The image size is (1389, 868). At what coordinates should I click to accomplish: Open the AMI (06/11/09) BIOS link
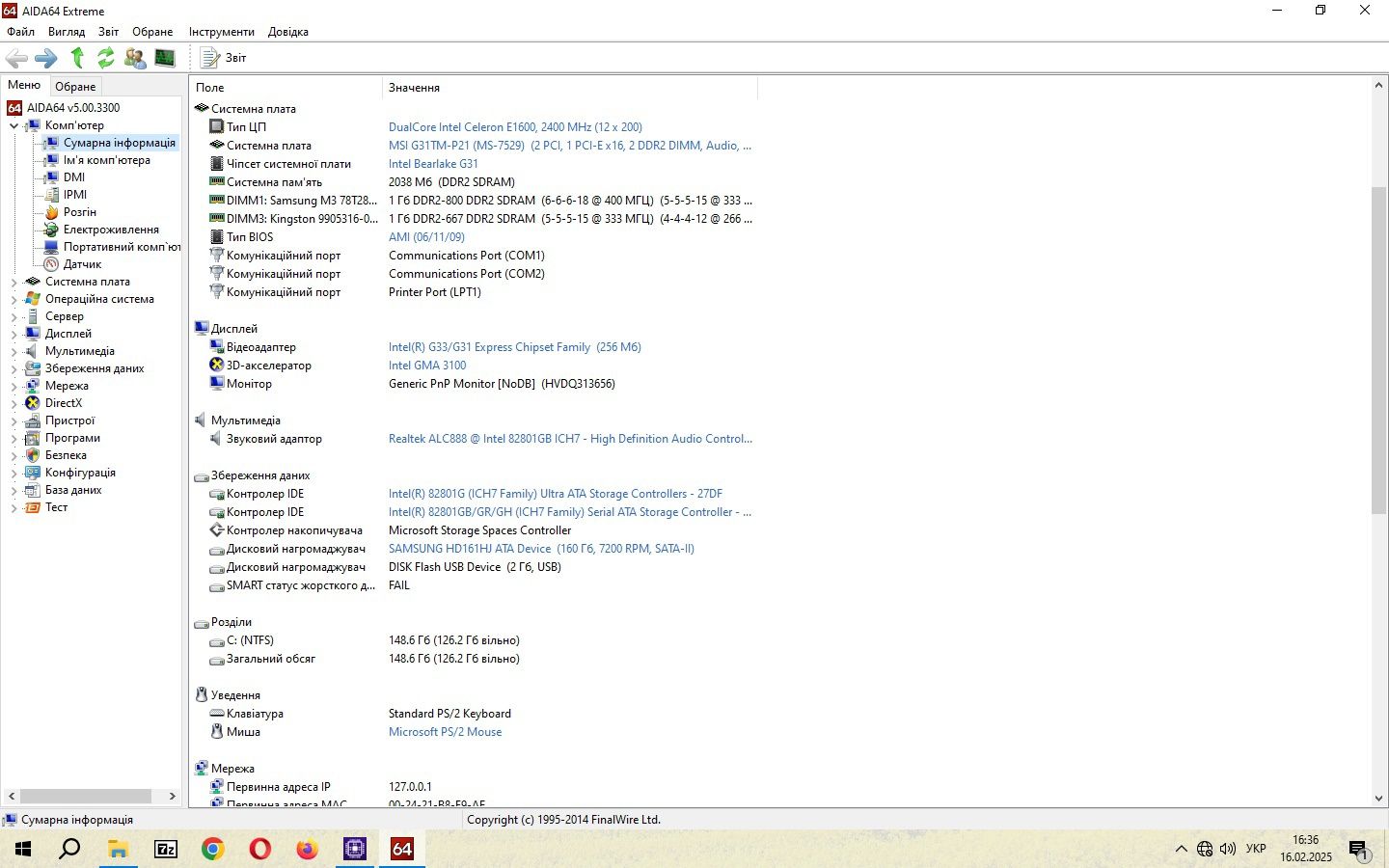tap(426, 237)
